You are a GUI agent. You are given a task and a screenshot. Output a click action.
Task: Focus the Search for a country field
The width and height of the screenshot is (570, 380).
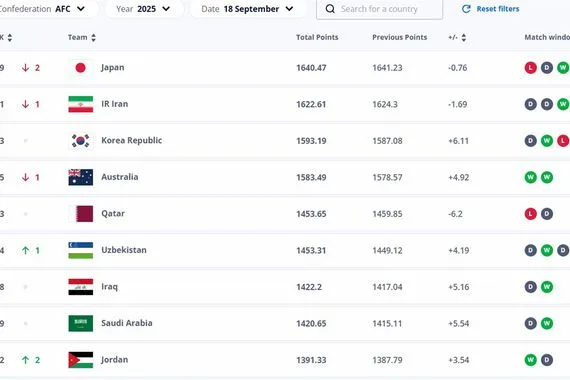[x=380, y=9]
